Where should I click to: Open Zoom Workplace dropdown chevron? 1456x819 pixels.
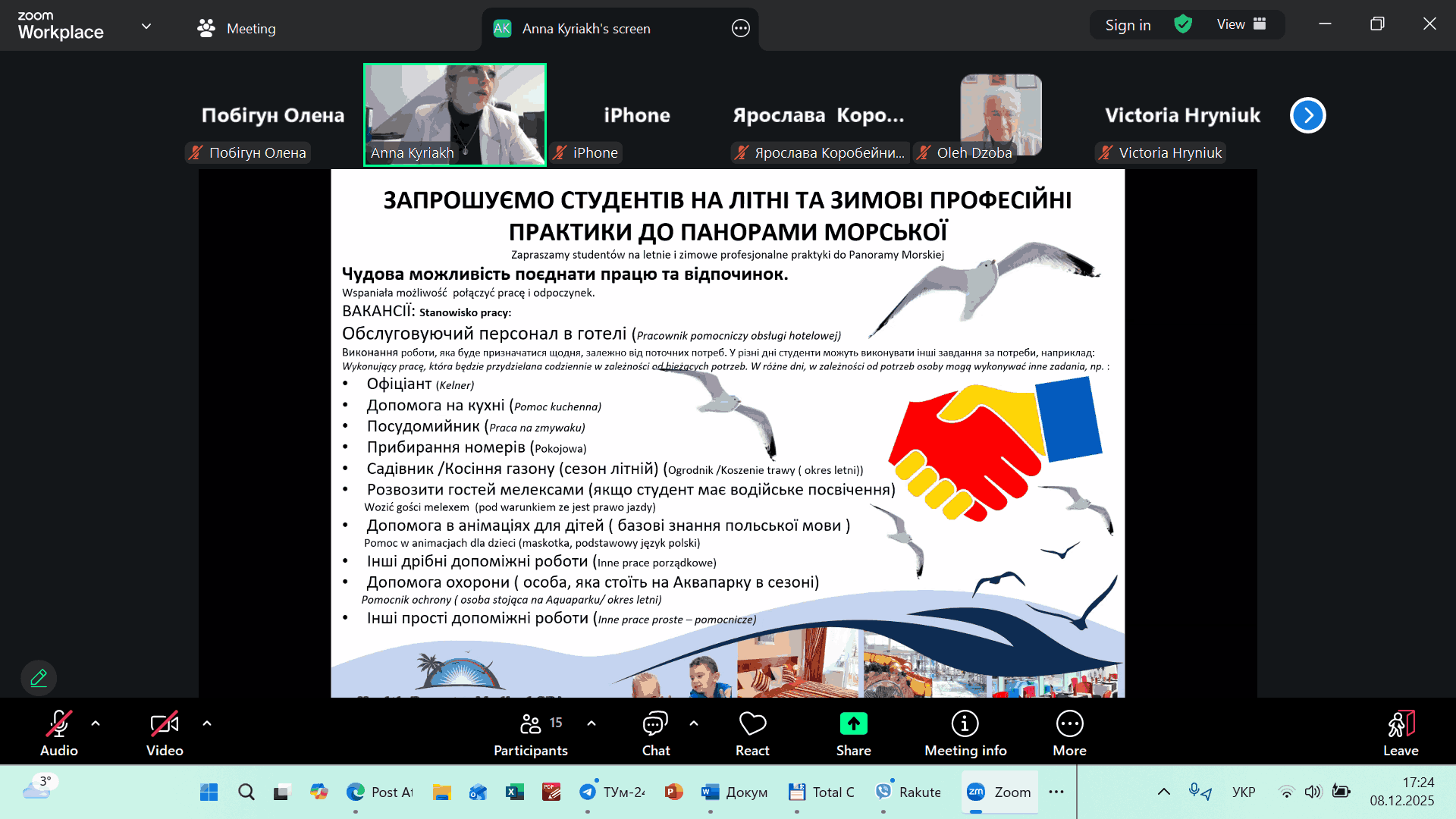[x=146, y=27]
